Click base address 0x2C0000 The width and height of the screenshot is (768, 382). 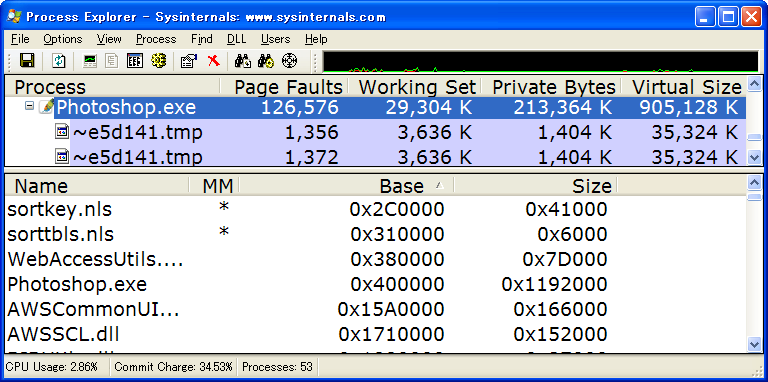397,210
